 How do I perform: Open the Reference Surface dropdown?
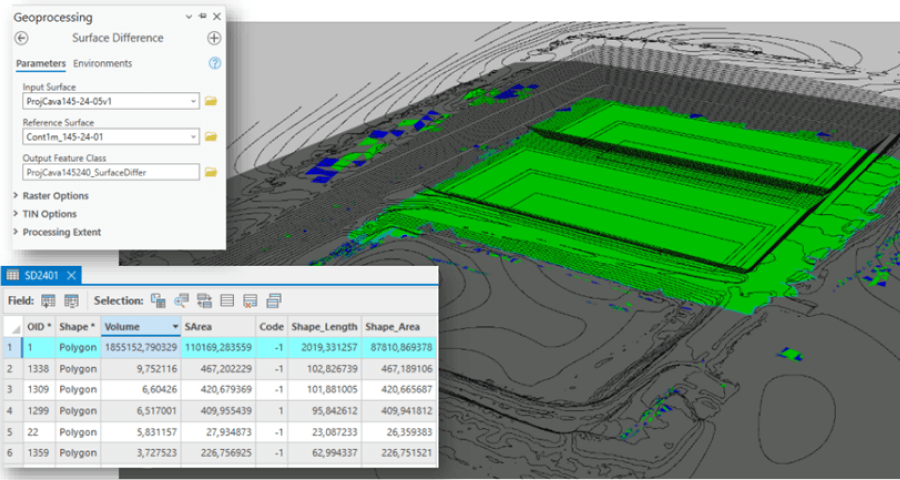pos(192,136)
